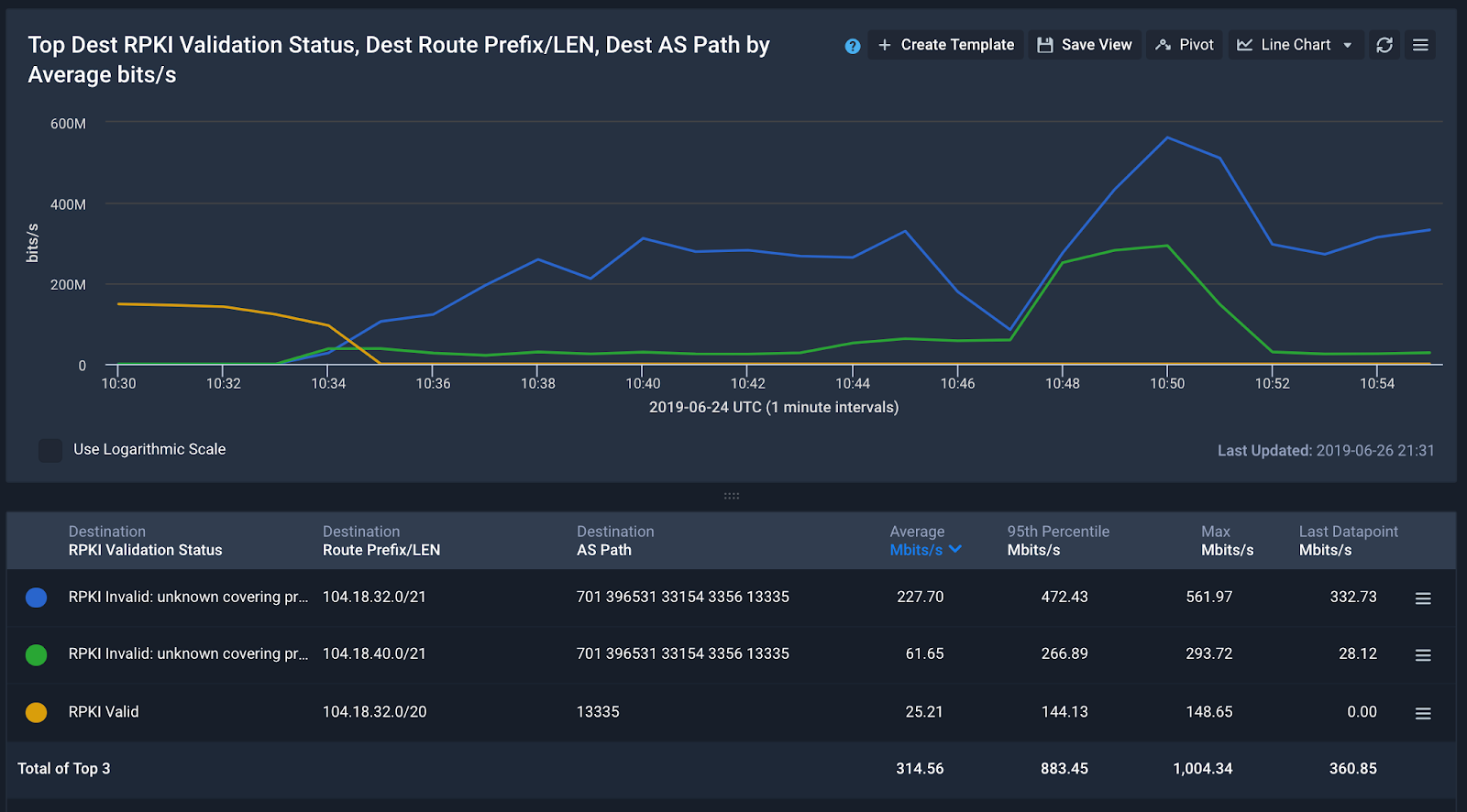Click the 10:50 tick on the time axis

click(x=1167, y=383)
